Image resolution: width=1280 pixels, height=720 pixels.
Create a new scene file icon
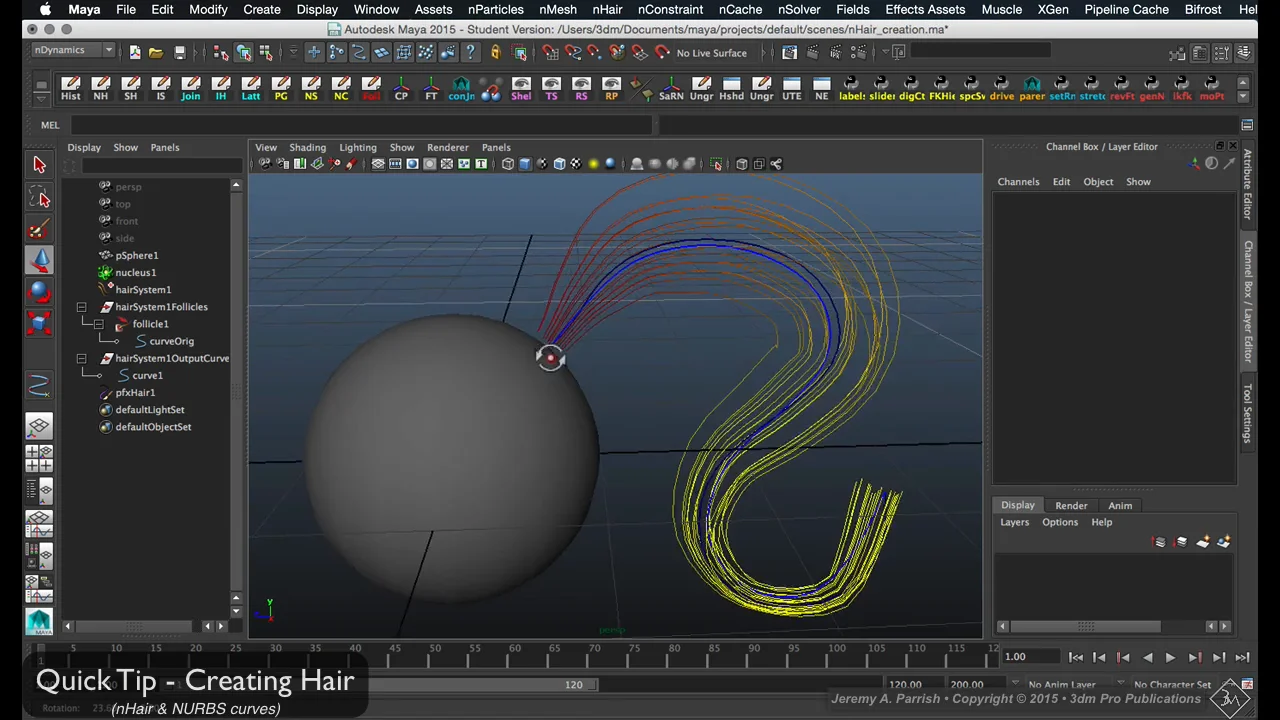(135, 52)
